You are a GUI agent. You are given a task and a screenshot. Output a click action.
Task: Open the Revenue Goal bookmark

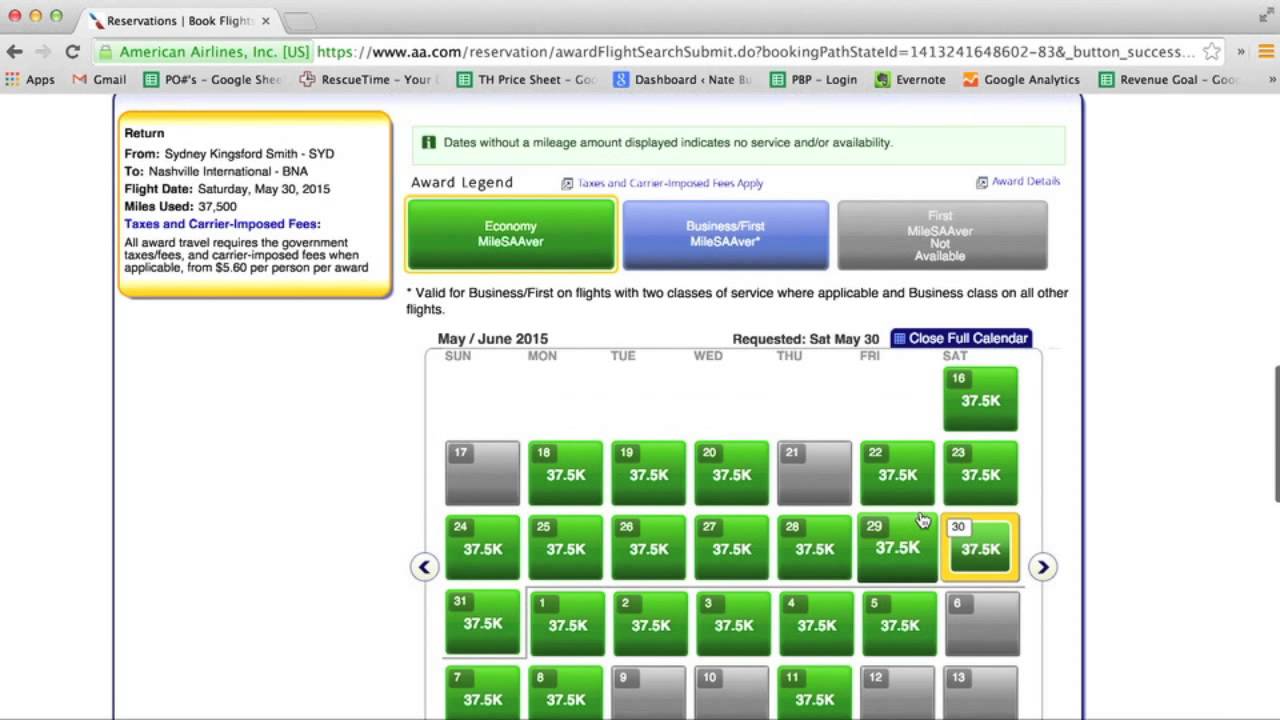pyautogui.click(x=1168, y=80)
